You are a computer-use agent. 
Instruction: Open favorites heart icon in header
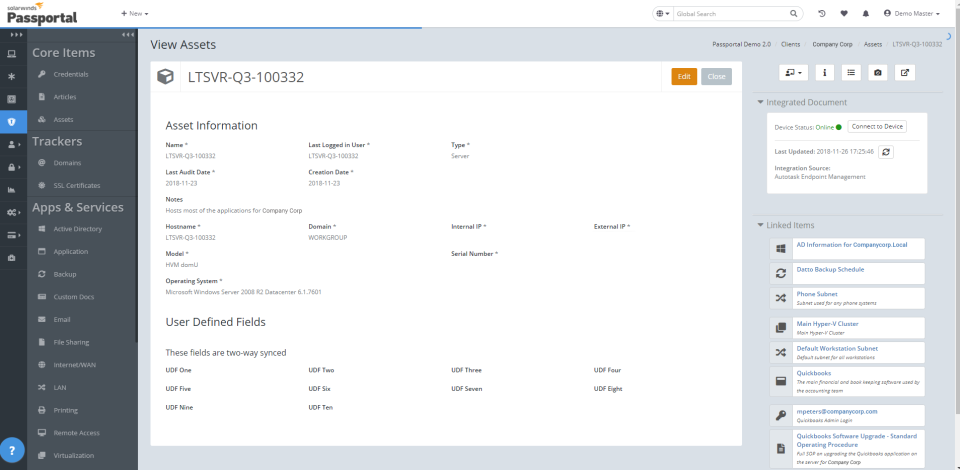pos(844,13)
